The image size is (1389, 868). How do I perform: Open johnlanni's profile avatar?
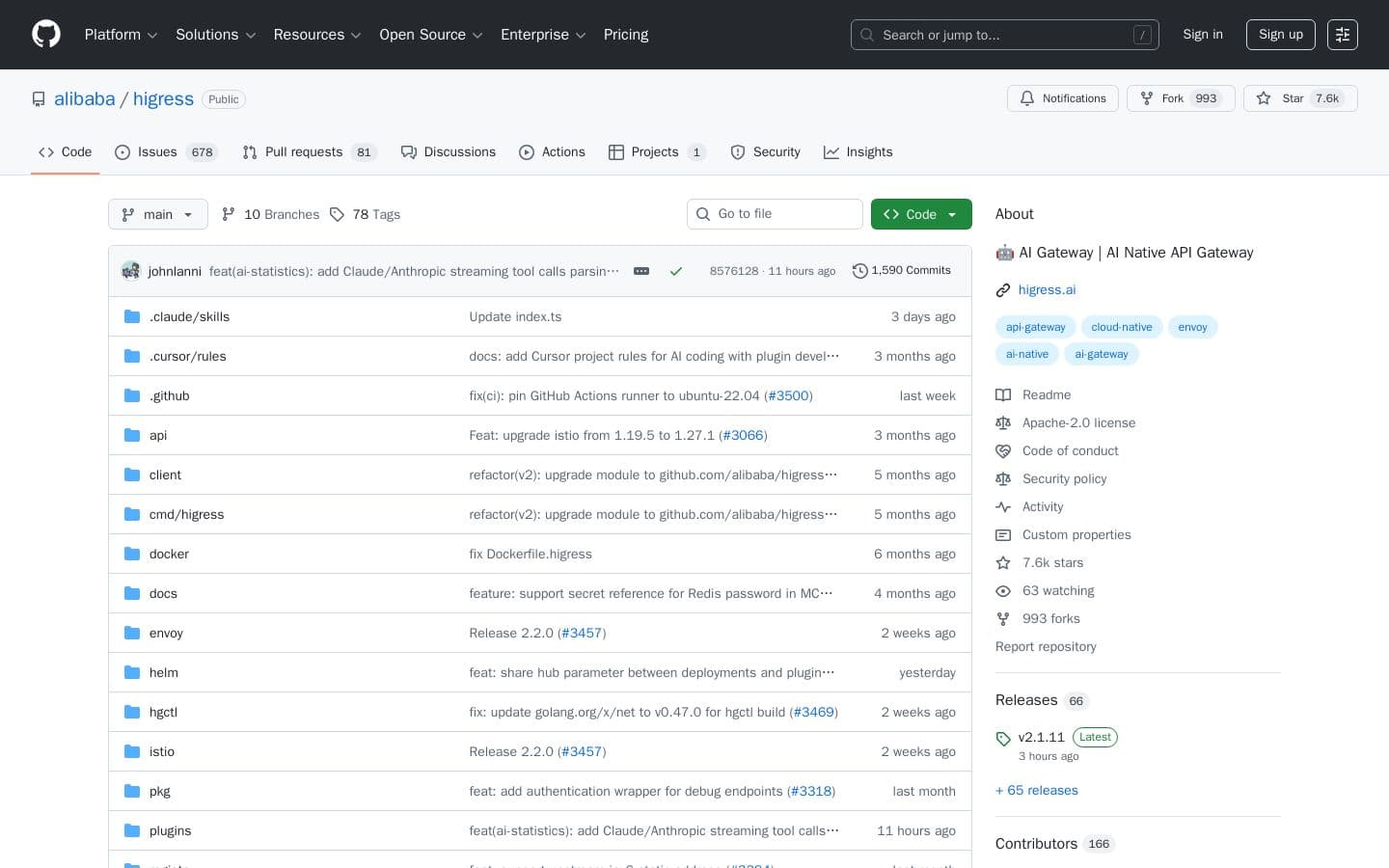click(x=131, y=271)
